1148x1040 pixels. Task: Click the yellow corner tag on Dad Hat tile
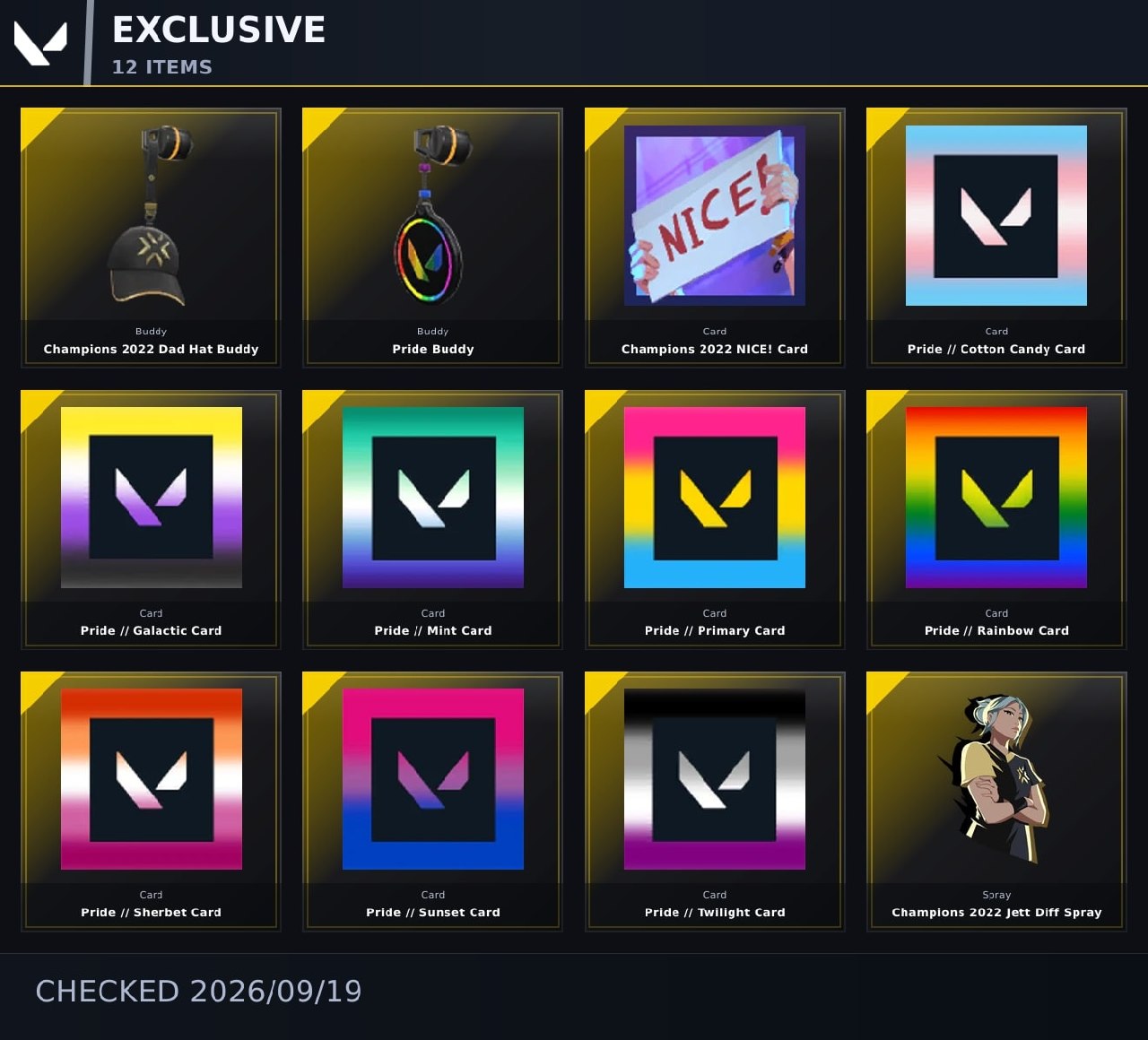coord(36,123)
